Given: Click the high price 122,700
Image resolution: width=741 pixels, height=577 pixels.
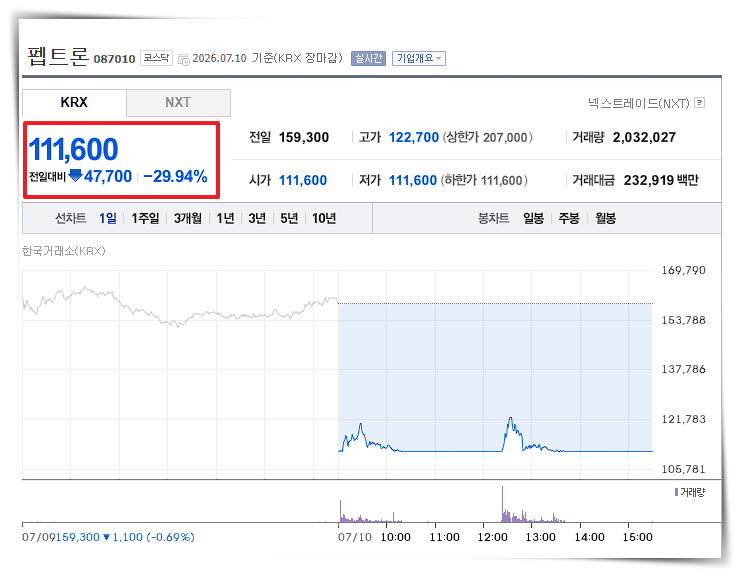Looking at the screenshot, I should (x=414, y=138).
